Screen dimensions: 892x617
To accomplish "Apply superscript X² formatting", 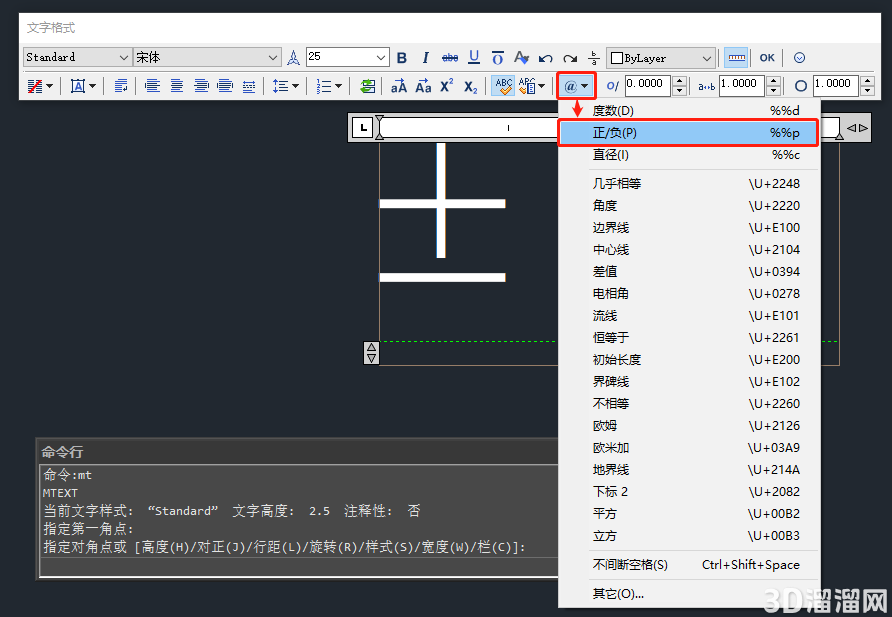I will click(x=447, y=86).
